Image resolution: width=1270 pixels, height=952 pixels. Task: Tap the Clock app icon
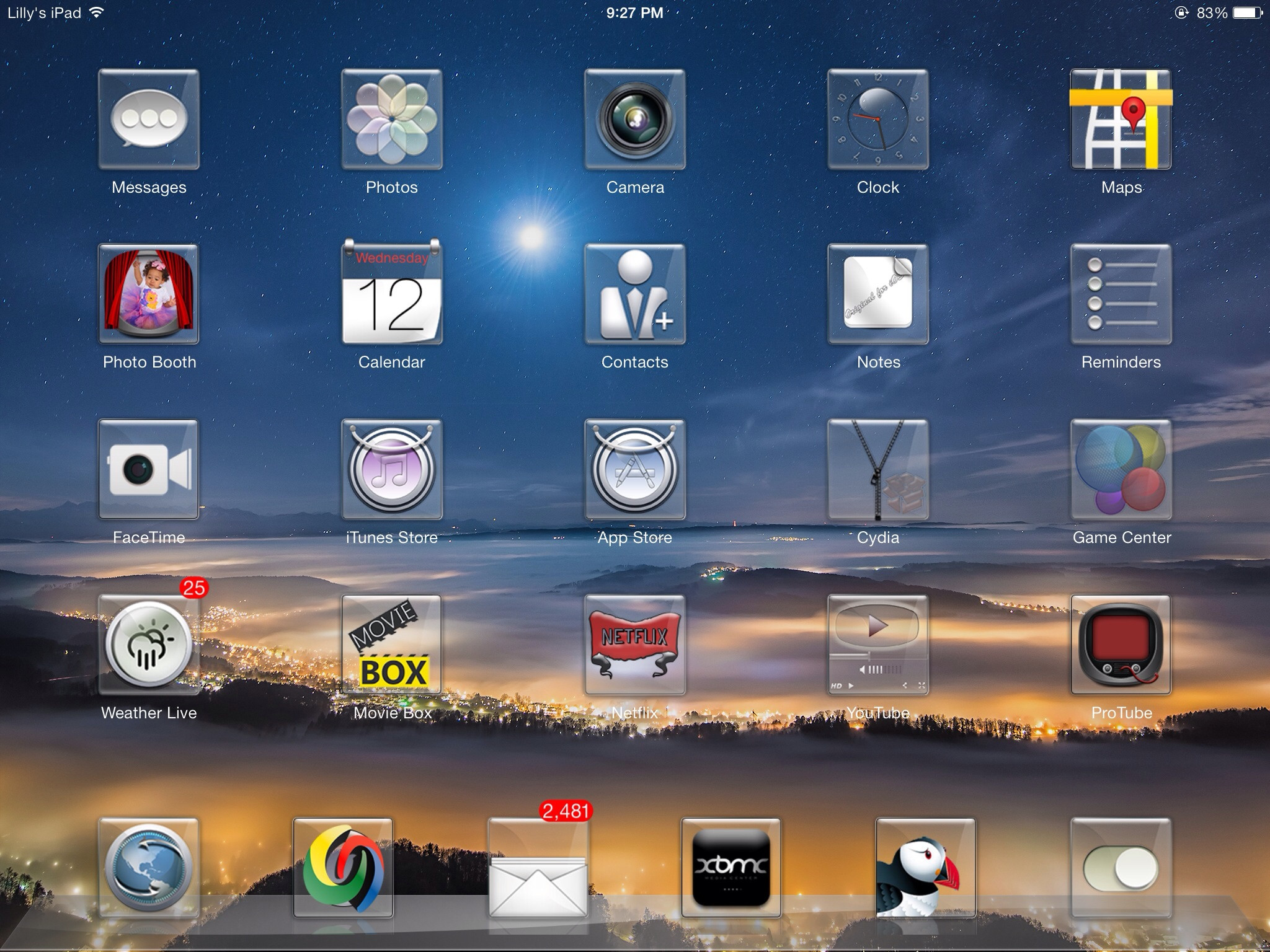coord(878,119)
